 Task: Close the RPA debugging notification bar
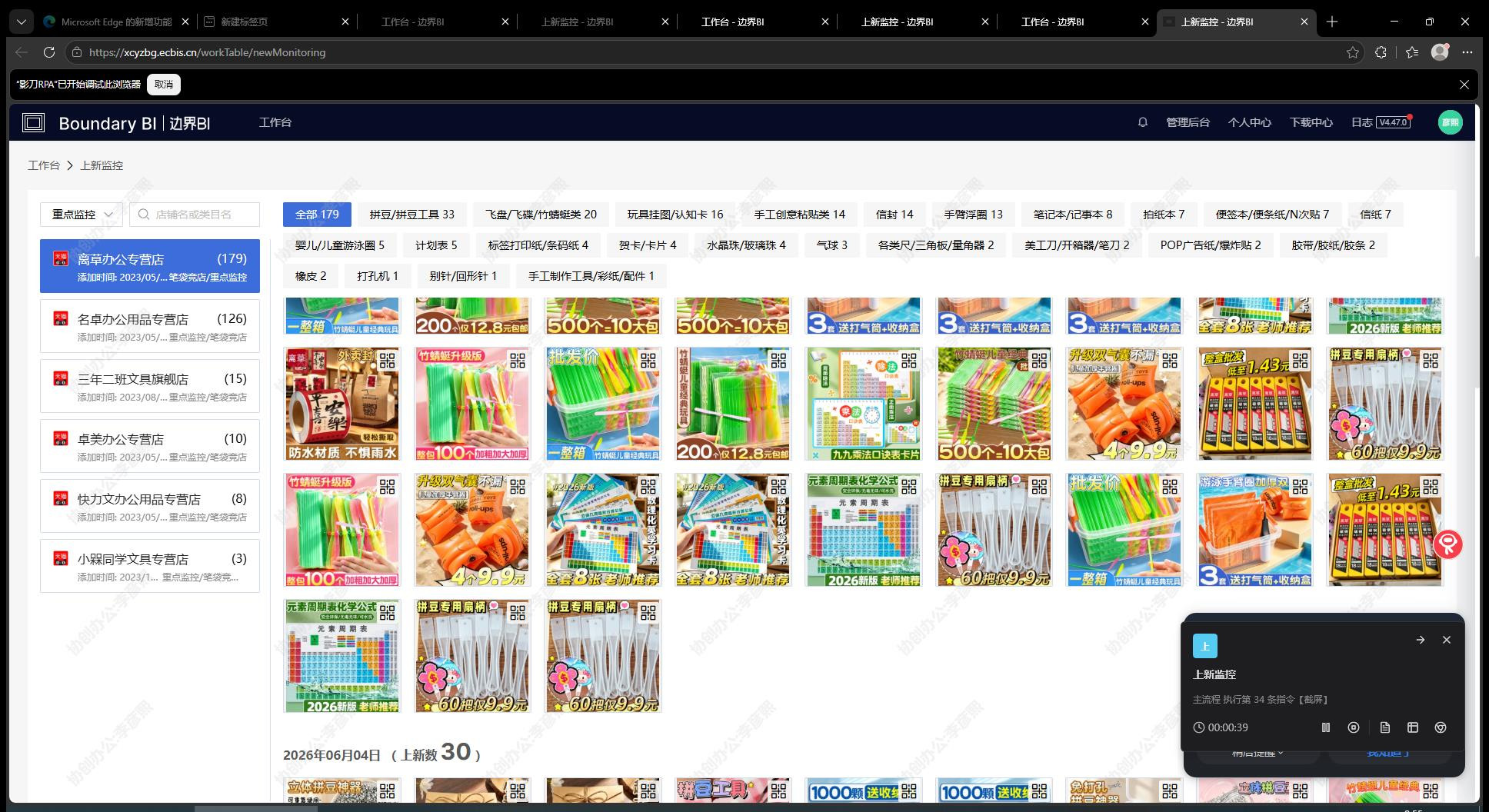pyautogui.click(x=1464, y=85)
